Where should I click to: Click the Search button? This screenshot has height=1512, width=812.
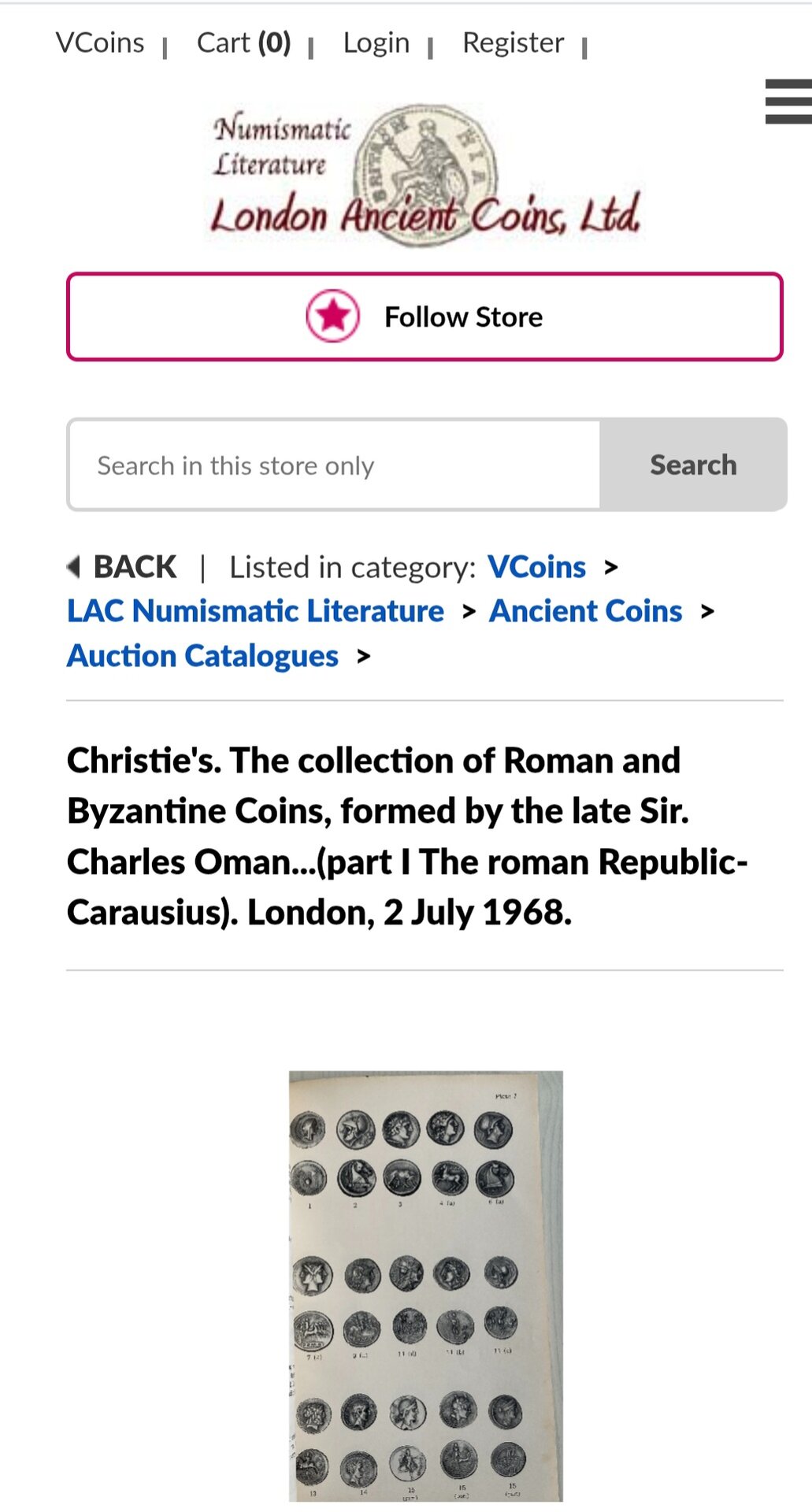click(x=693, y=465)
